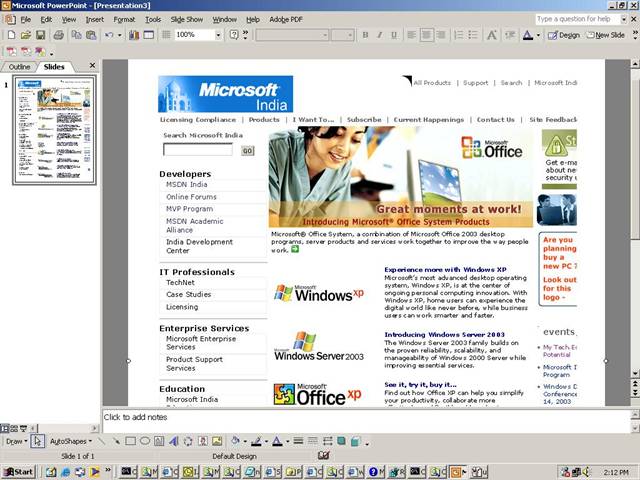Toggle Bold formatting

365,35
